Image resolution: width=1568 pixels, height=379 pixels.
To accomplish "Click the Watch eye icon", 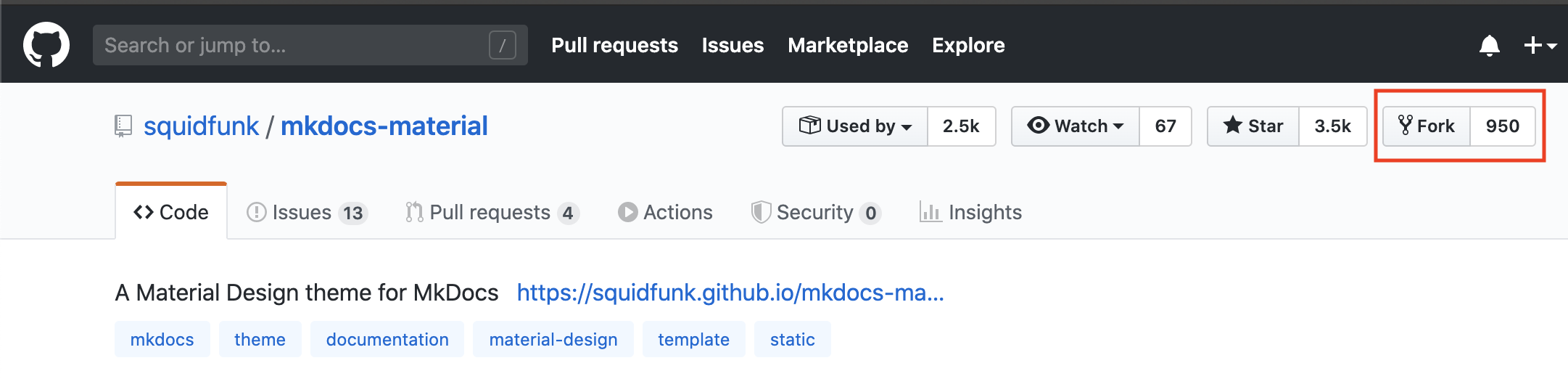I will click(x=1039, y=126).
